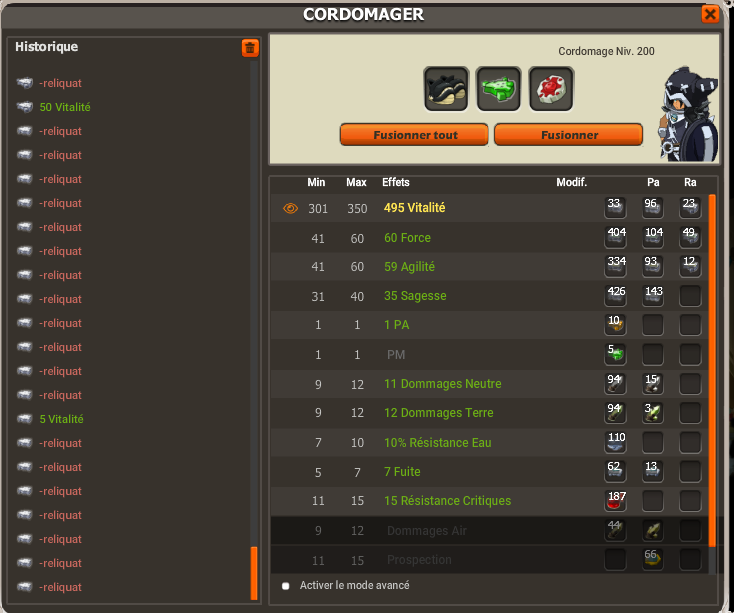Apply the 5 PM rune
This screenshot has height=613, width=734.
point(615,354)
